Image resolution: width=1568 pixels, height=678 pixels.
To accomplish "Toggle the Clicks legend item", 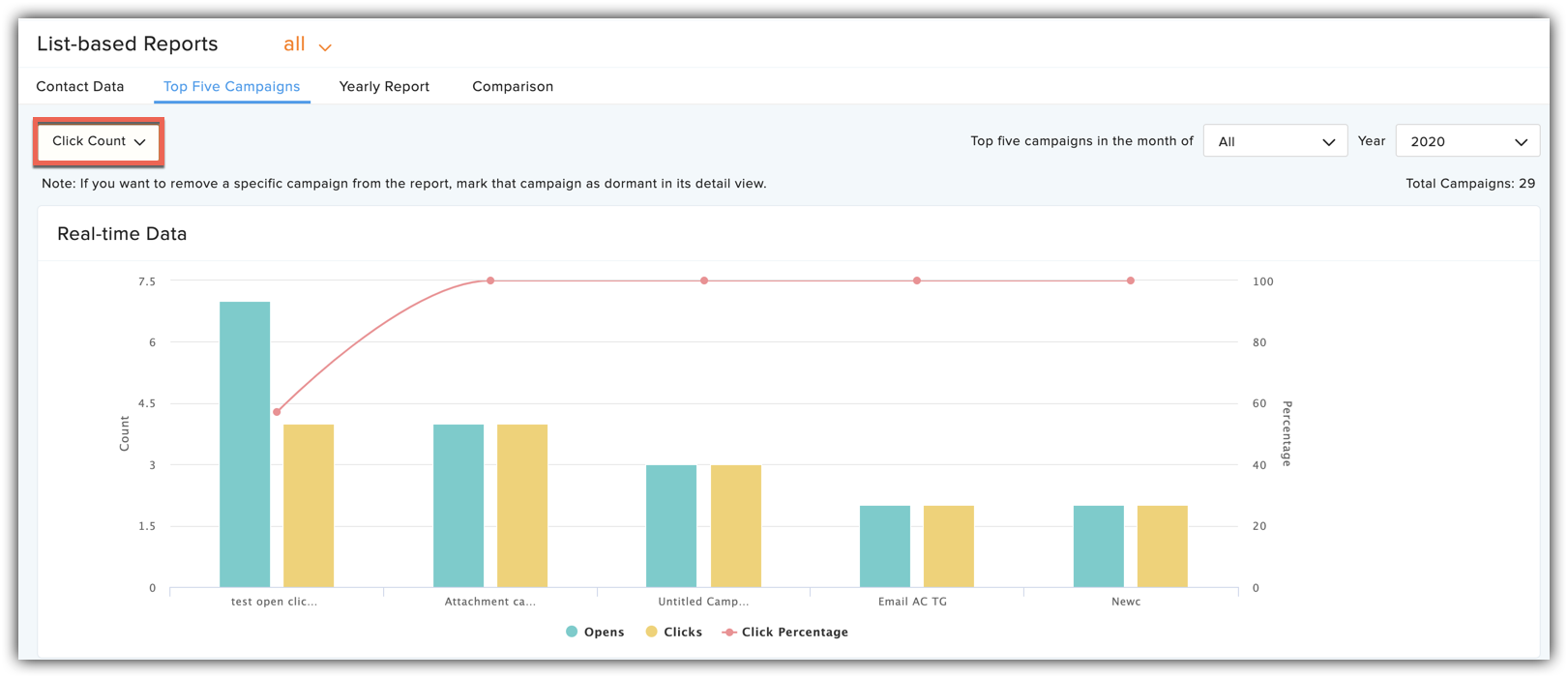I will (x=674, y=632).
